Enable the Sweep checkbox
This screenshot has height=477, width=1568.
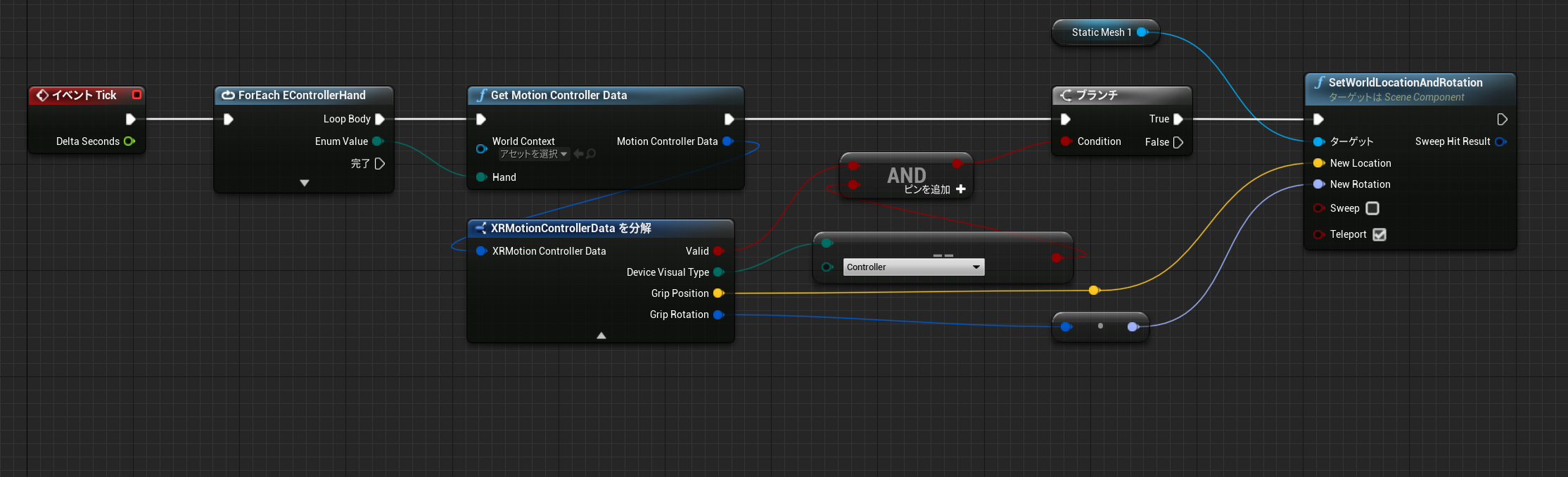1372,208
